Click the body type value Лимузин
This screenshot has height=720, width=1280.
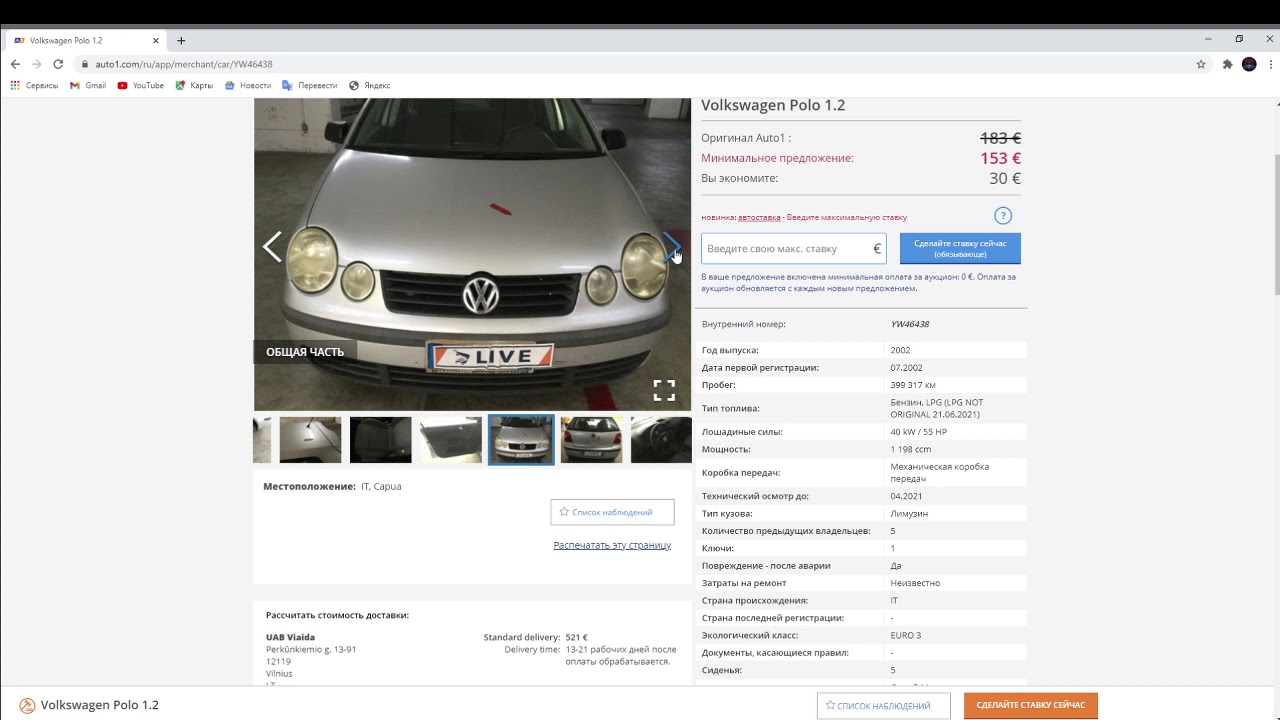pos(909,513)
